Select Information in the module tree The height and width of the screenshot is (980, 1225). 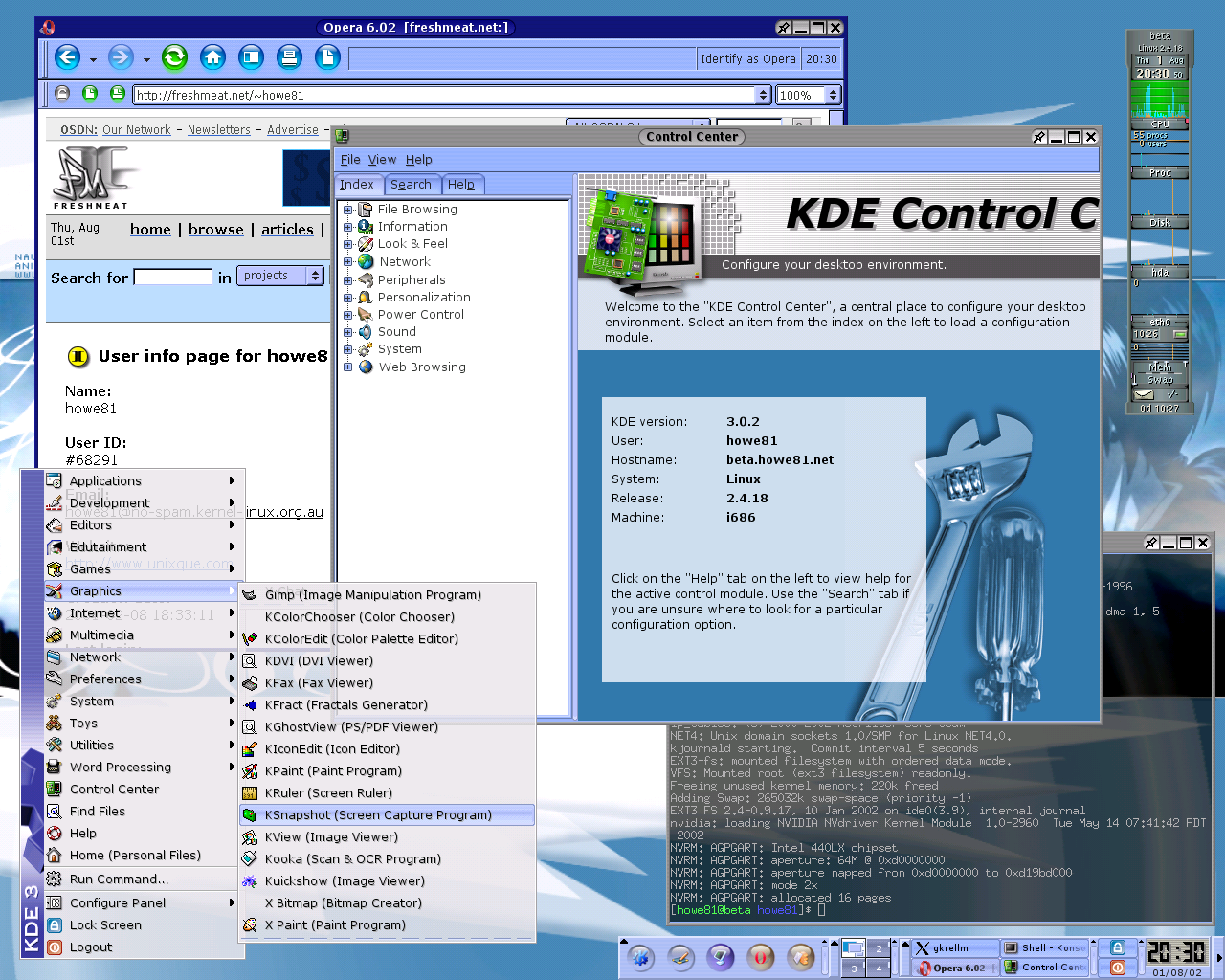412,227
